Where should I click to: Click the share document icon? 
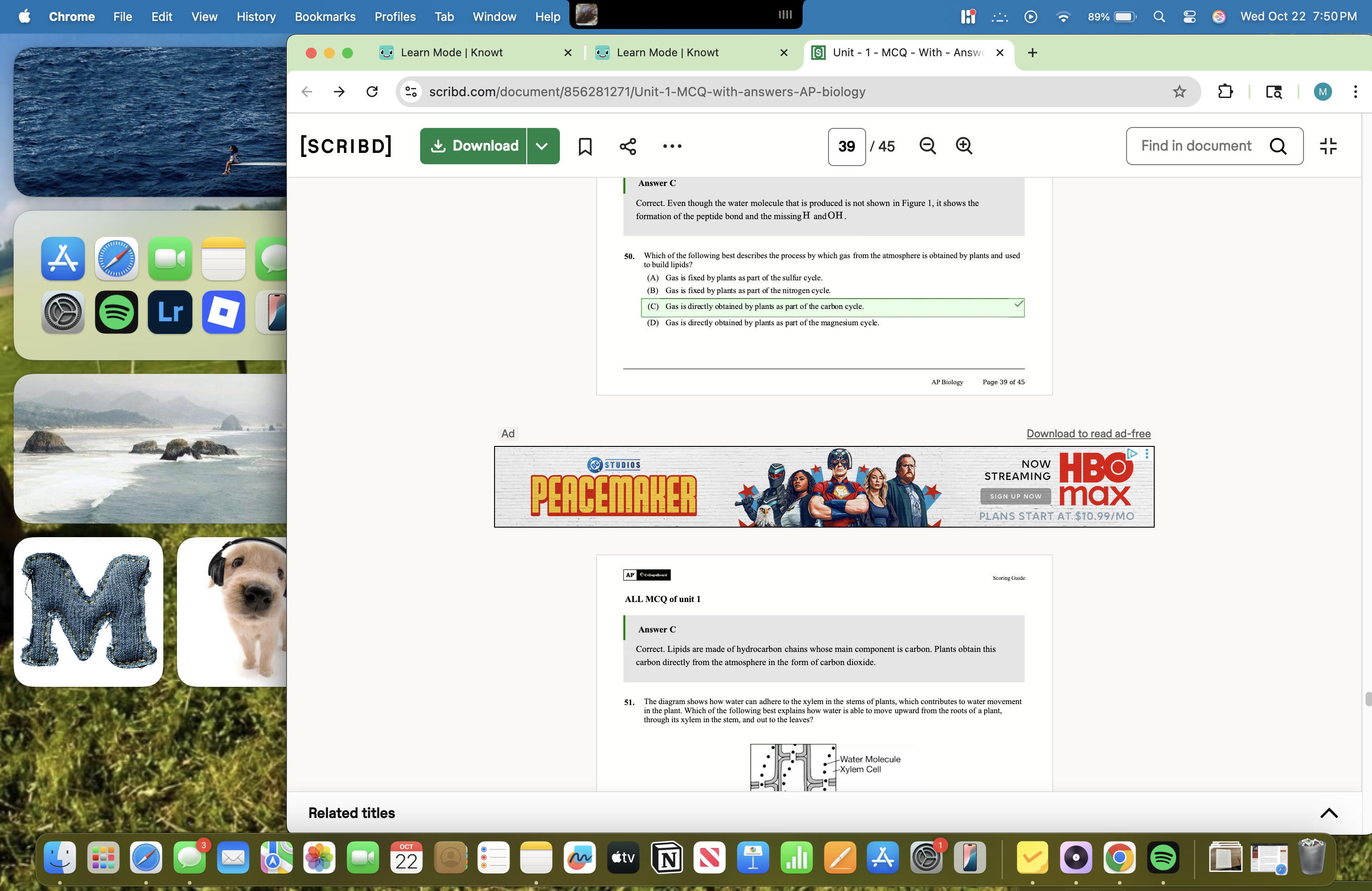(628, 147)
